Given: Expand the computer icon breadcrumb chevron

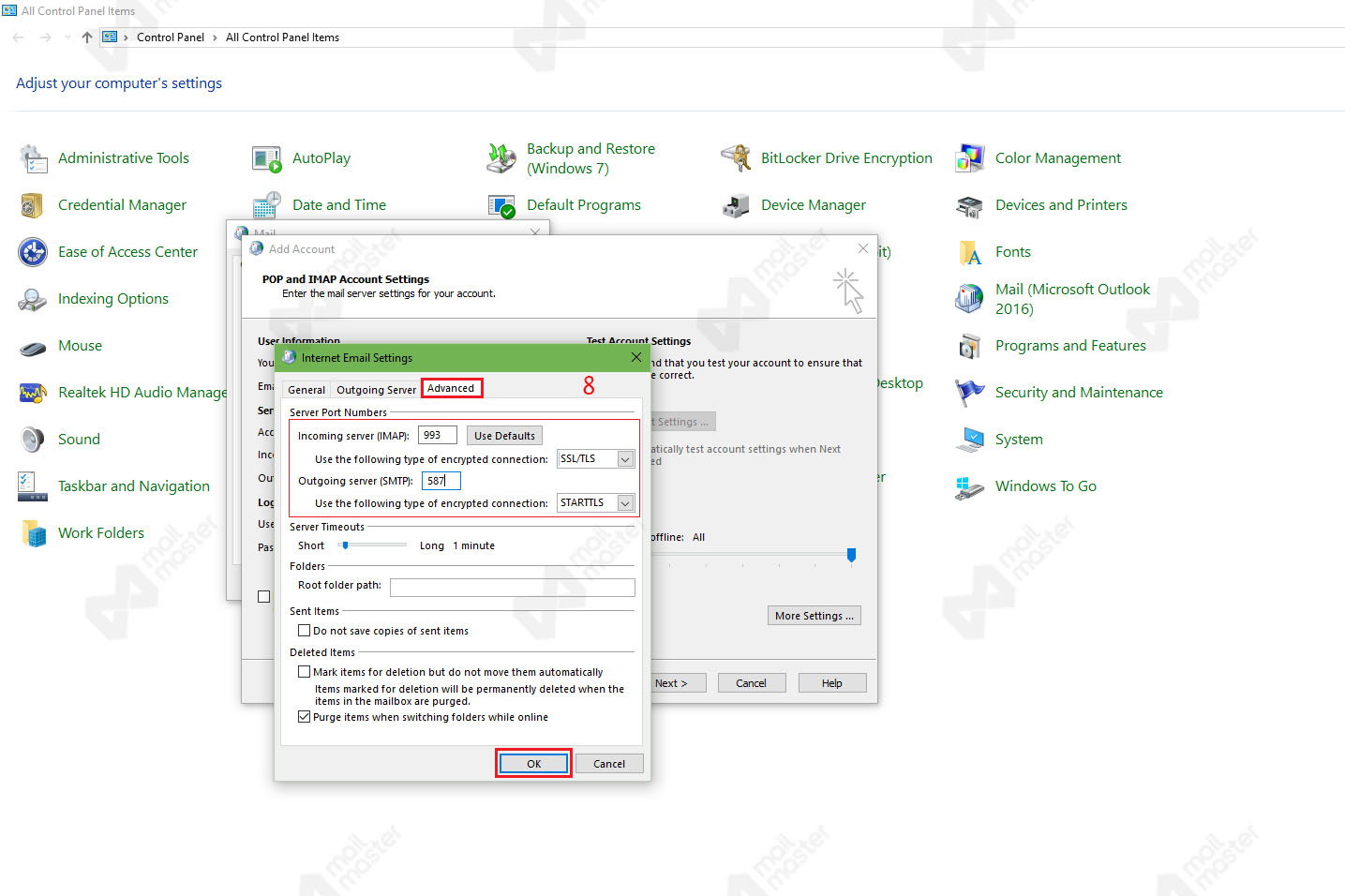Looking at the screenshot, I should 126,37.
